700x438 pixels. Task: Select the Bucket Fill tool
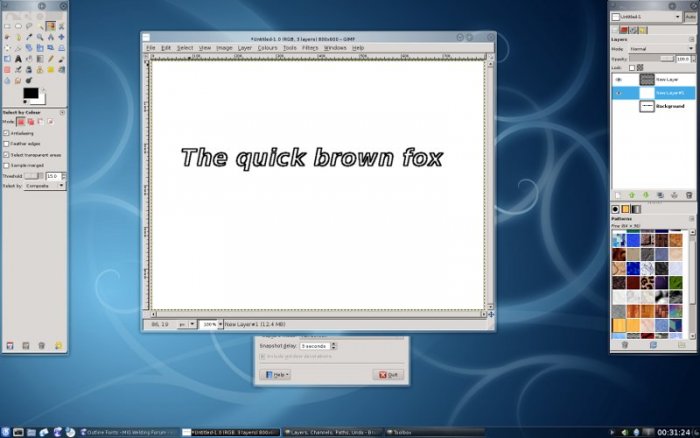29,59
